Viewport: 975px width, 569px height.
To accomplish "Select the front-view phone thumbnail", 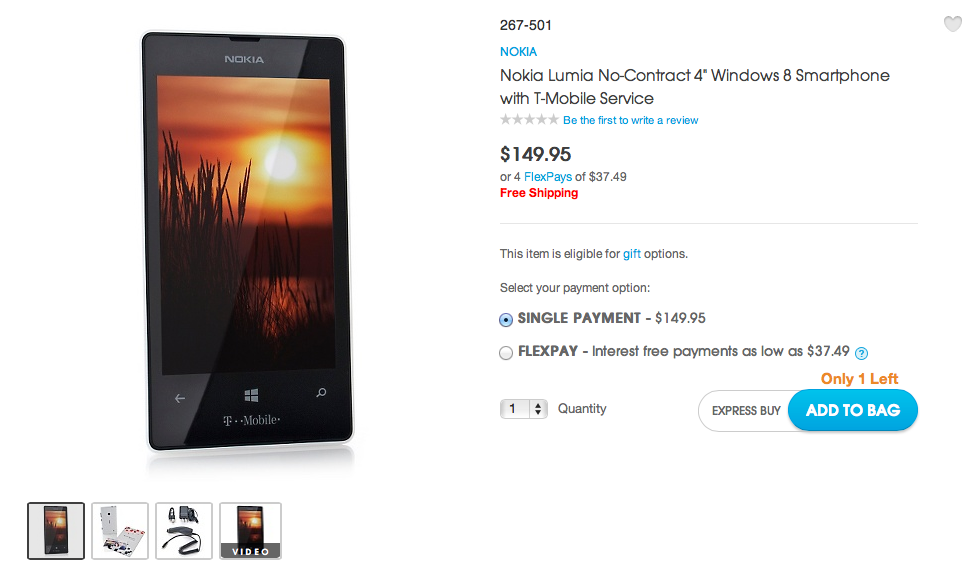I will [56, 530].
